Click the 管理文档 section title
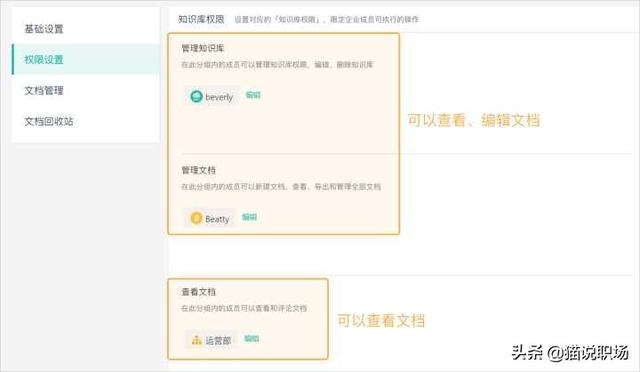 [198, 170]
